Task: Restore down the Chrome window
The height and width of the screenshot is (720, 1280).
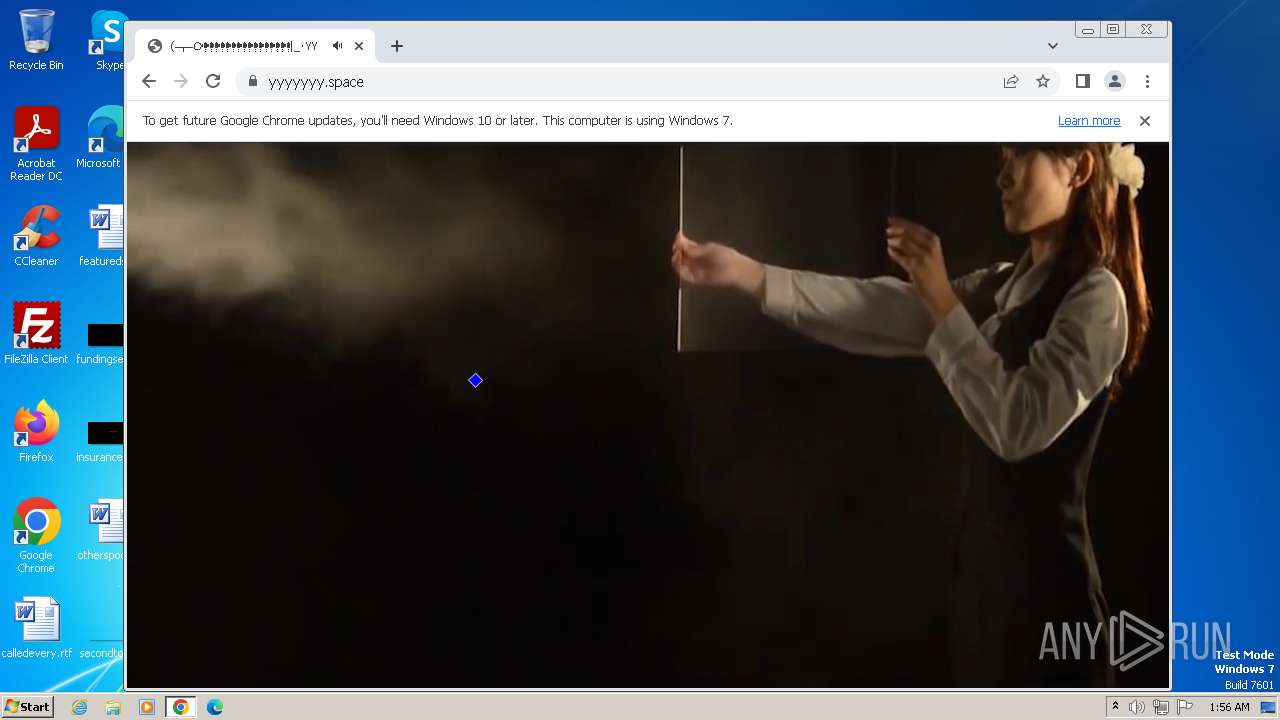Action: point(1113,30)
